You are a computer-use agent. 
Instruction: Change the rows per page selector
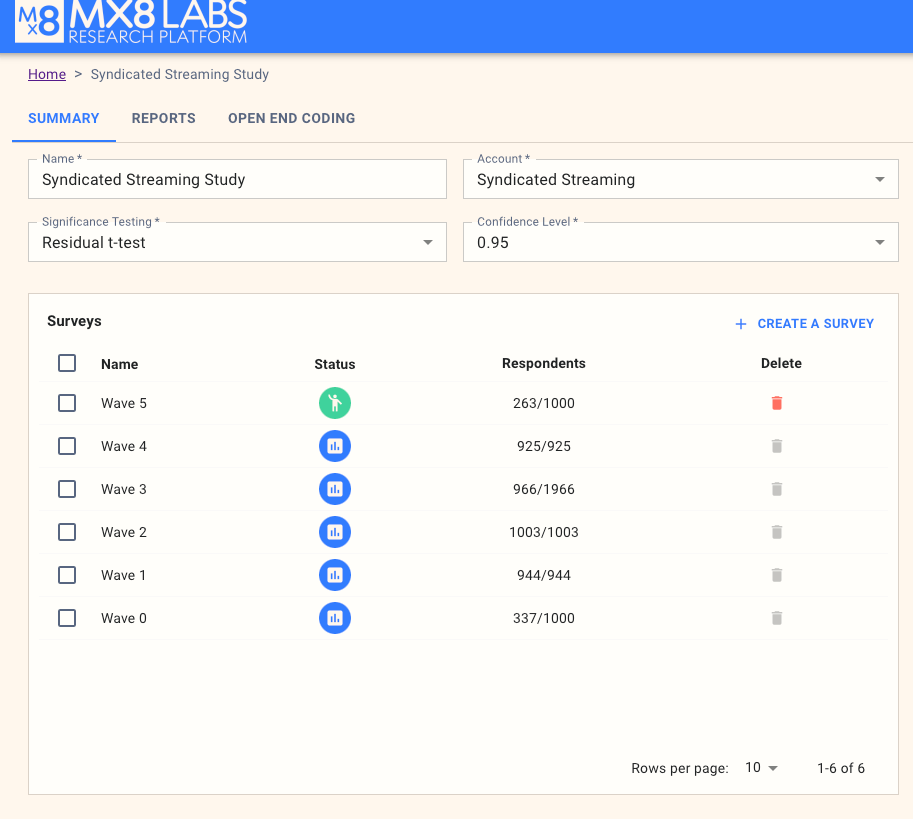[x=761, y=768]
